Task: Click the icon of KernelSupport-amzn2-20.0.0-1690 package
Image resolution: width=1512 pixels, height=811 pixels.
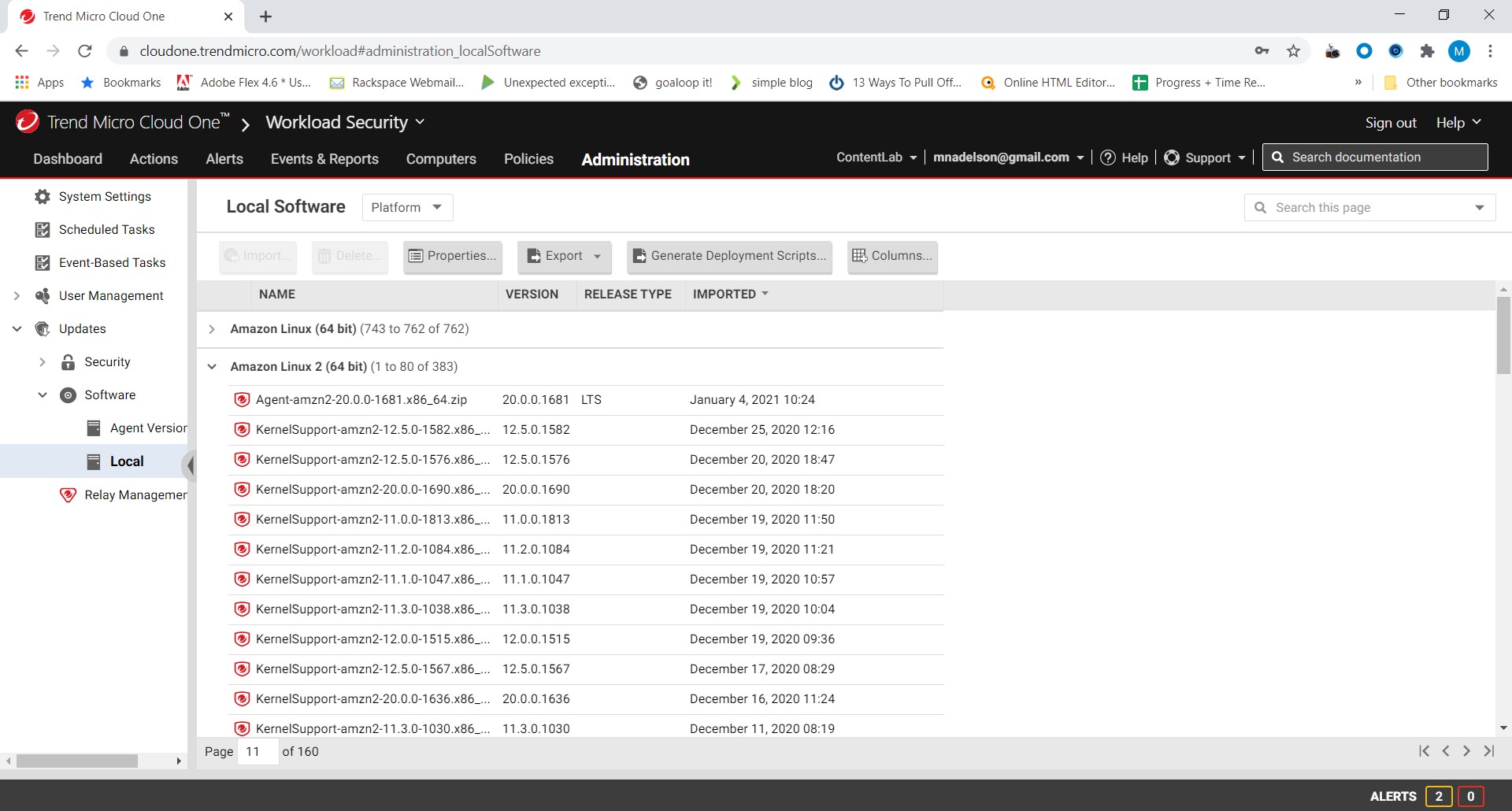Action: tap(242, 490)
